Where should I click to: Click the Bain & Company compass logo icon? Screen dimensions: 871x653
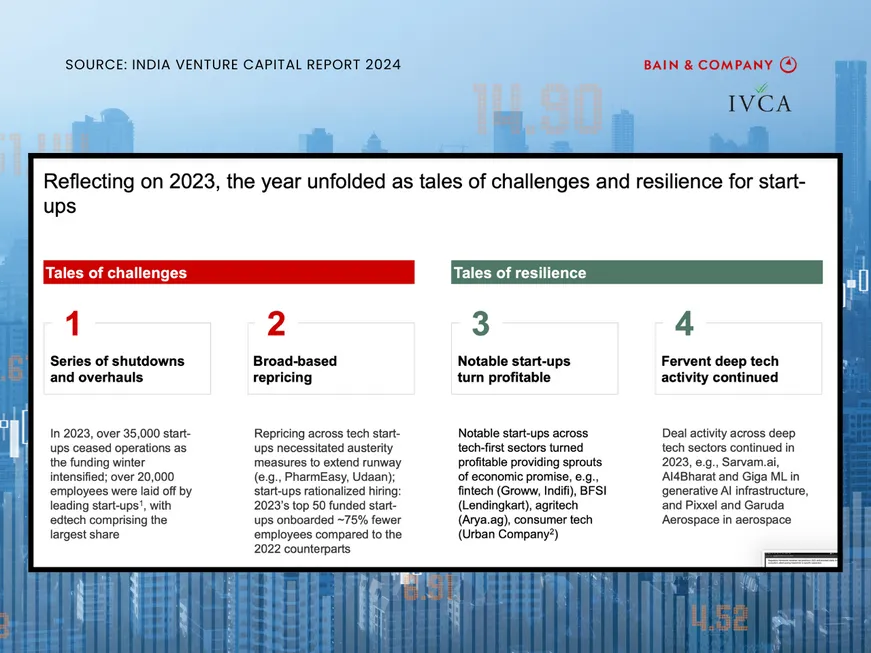(789, 64)
